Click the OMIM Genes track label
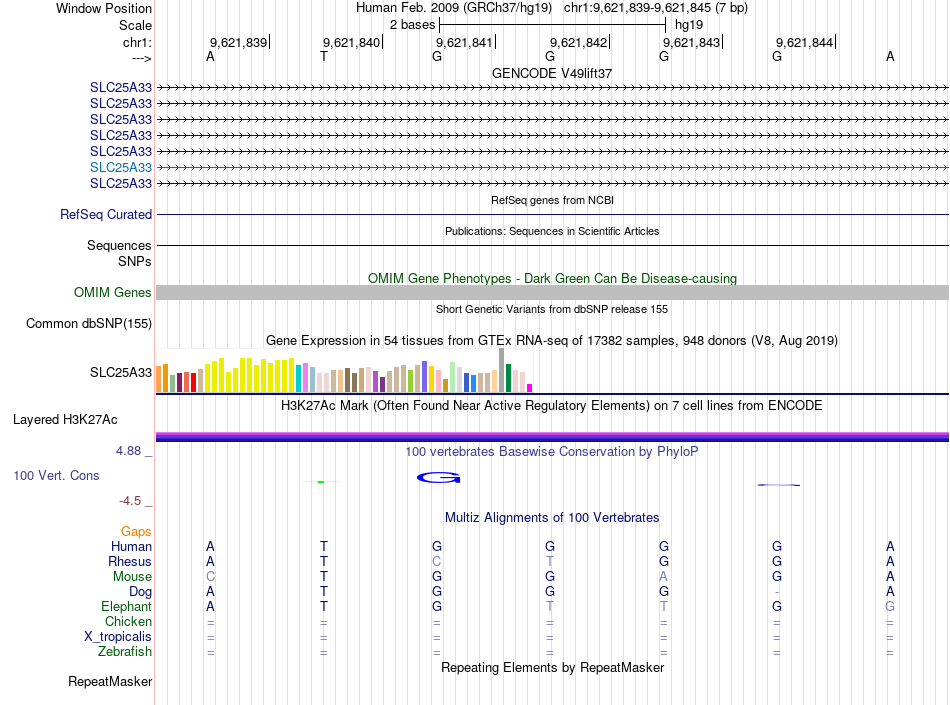 pyautogui.click(x=113, y=293)
